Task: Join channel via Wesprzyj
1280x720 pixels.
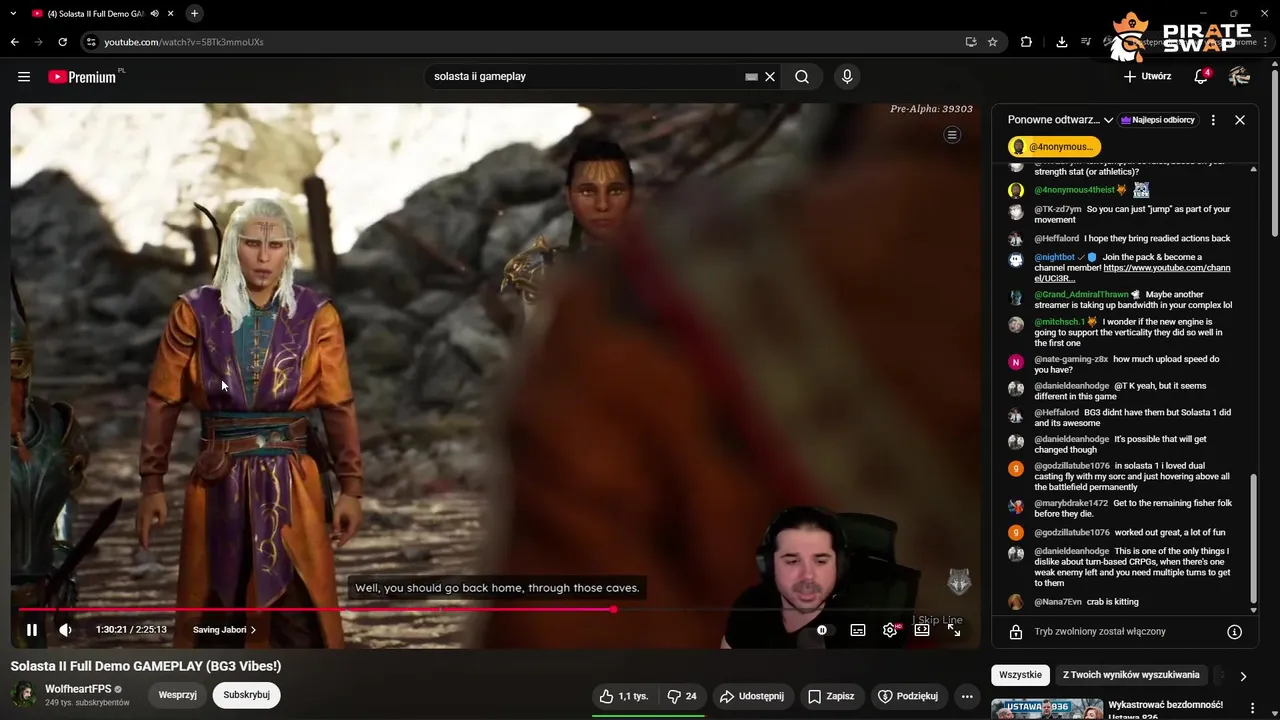Action: (178, 695)
